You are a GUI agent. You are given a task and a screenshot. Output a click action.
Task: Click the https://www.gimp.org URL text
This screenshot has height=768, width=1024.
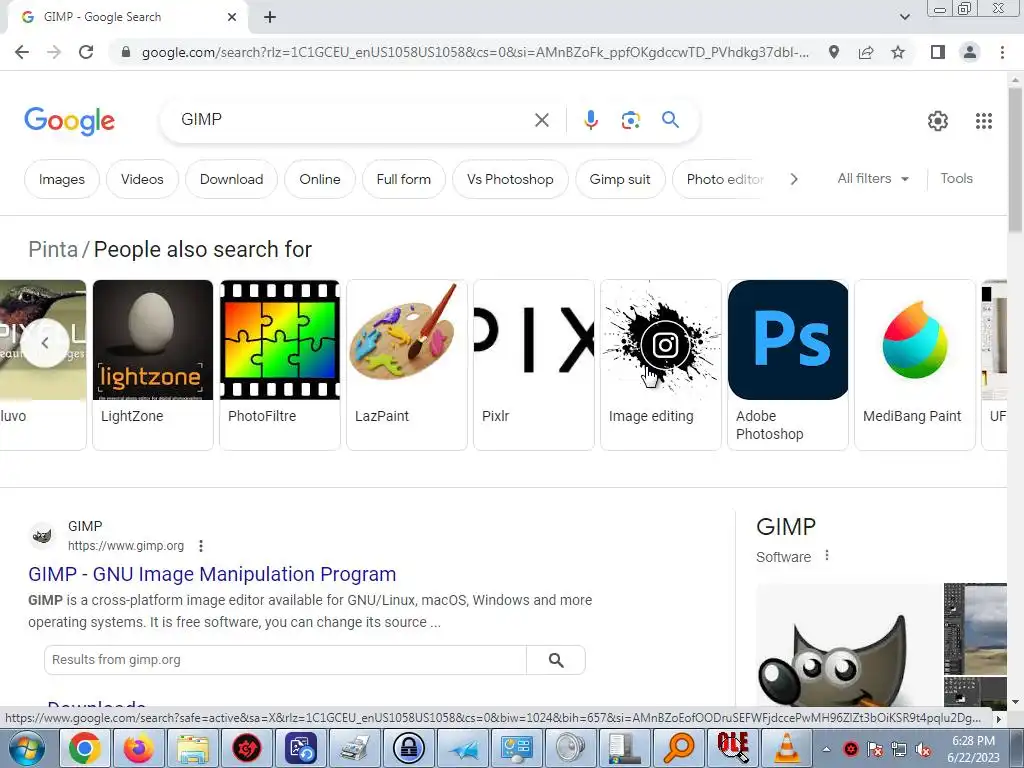126,545
